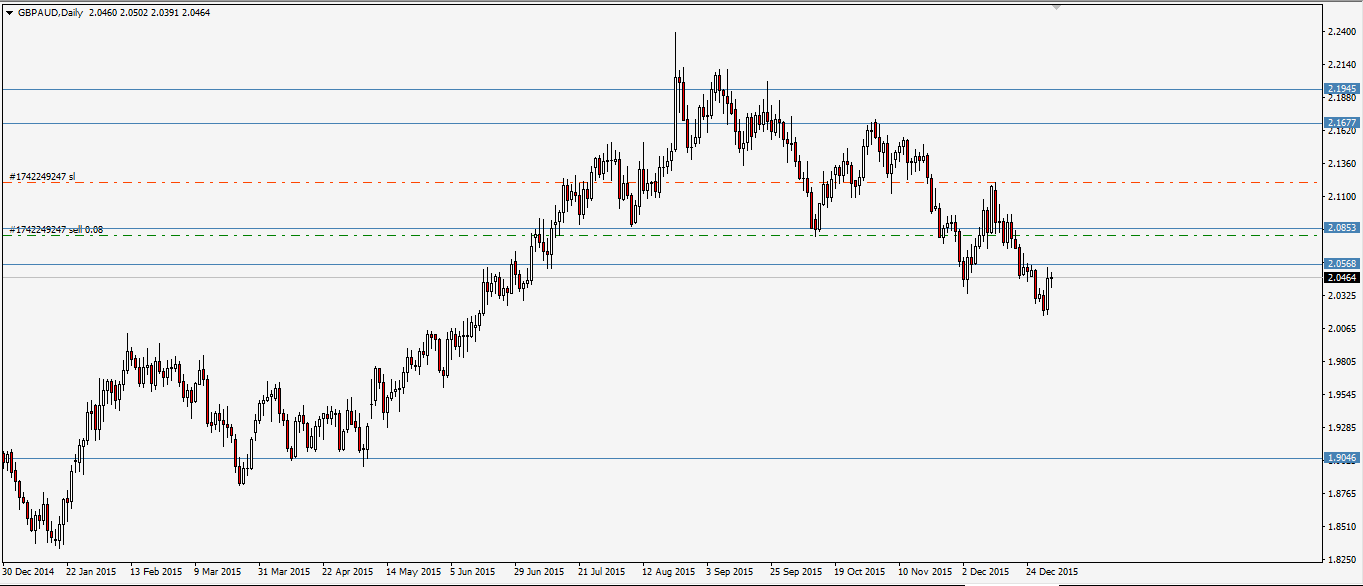Click the 1.9805 price axis value

(x=1342, y=362)
